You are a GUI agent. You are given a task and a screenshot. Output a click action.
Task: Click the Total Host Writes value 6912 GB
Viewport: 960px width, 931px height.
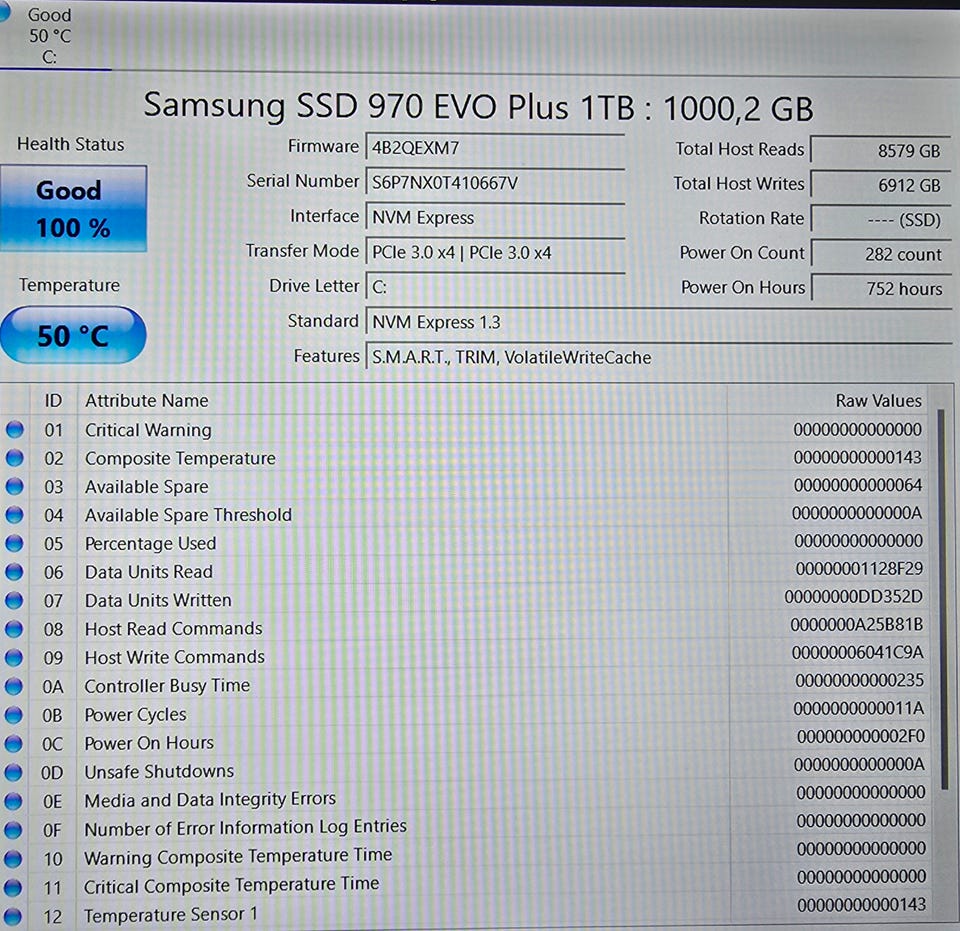[x=880, y=185]
